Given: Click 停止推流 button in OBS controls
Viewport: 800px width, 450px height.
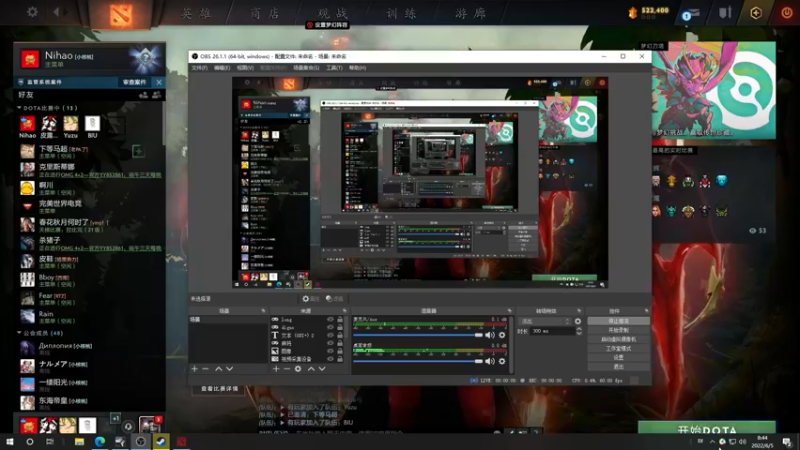Looking at the screenshot, I should pyautogui.click(x=618, y=321).
